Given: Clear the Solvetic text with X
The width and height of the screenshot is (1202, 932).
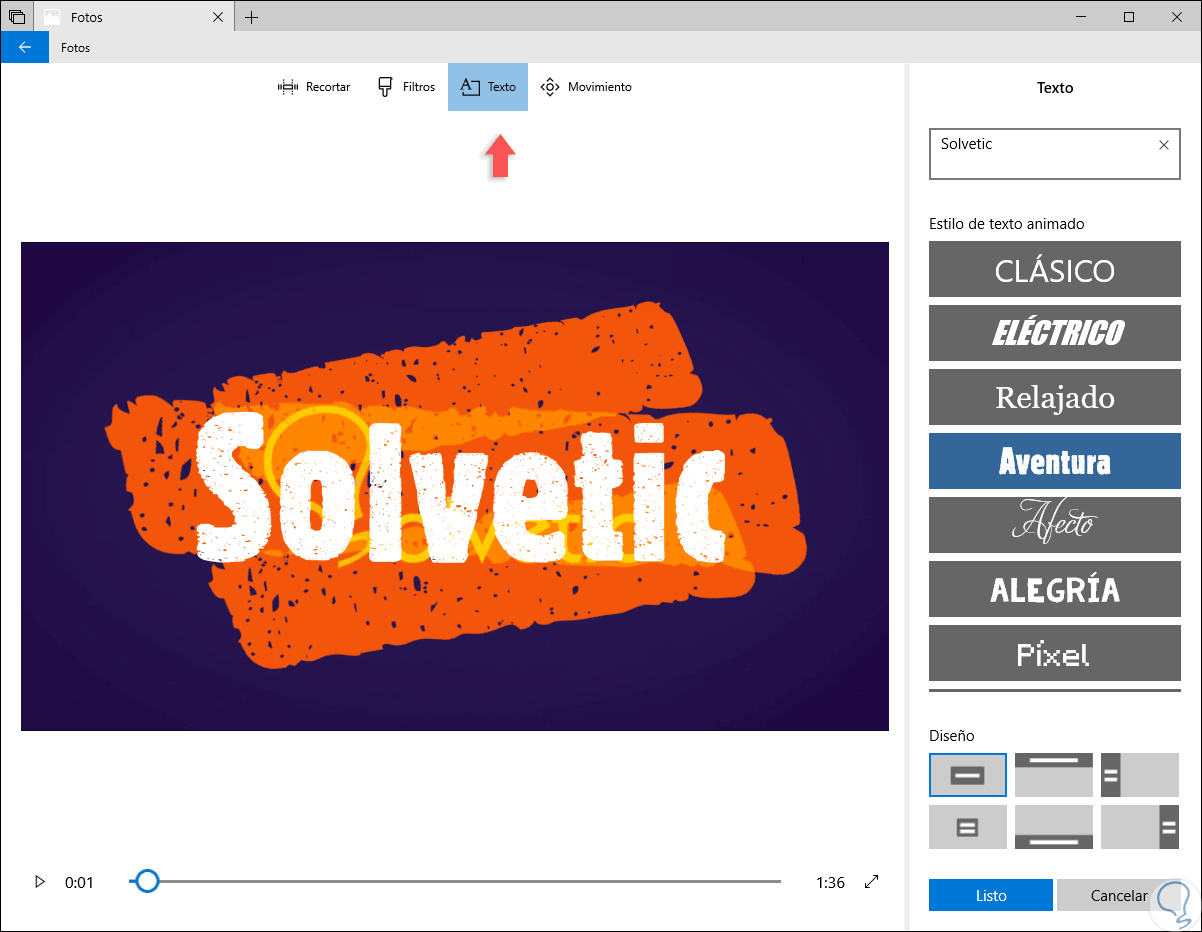Looking at the screenshot, I should [1164, 145].
